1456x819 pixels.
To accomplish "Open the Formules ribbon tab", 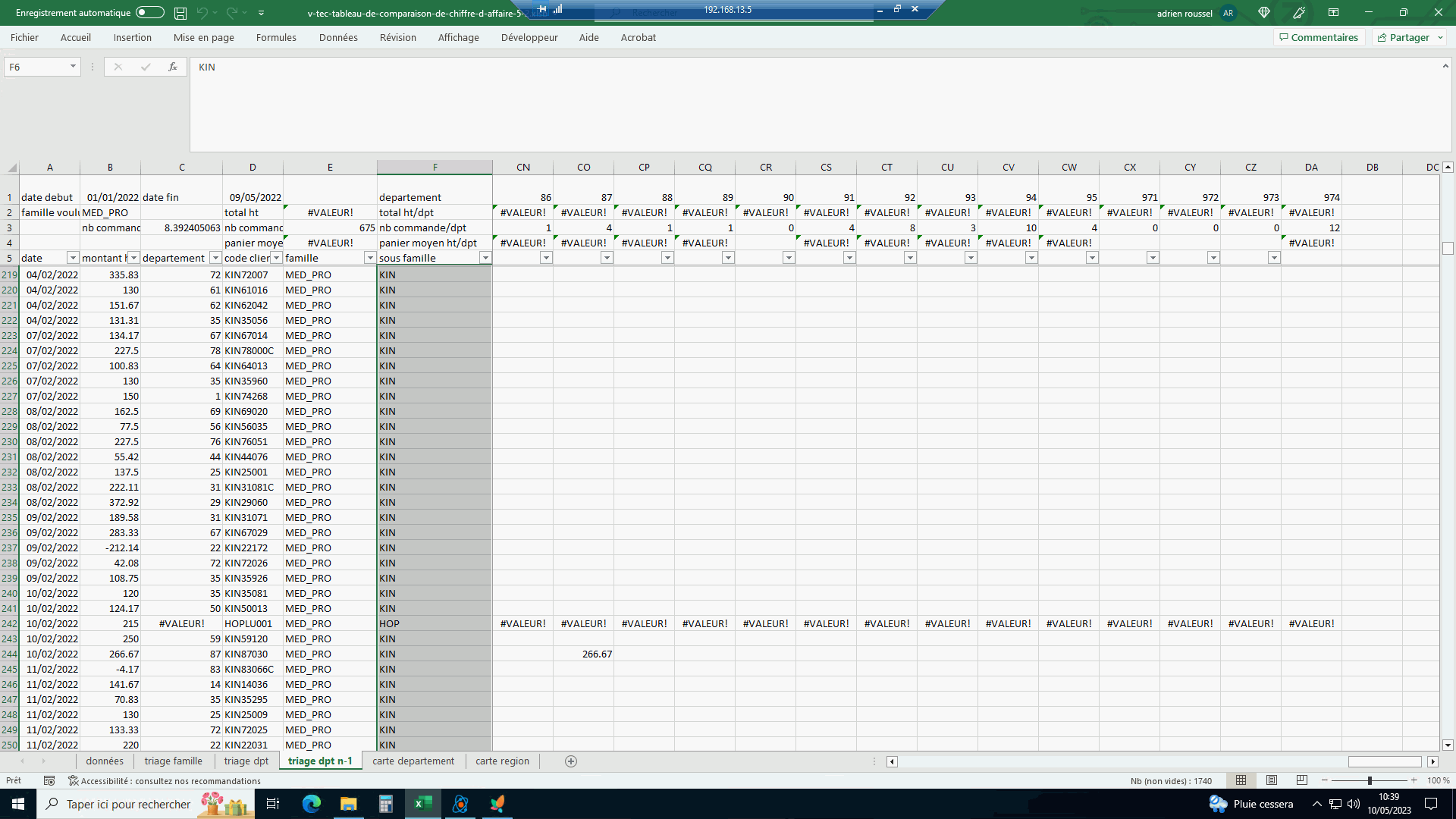I will click(x=276, y=37).
